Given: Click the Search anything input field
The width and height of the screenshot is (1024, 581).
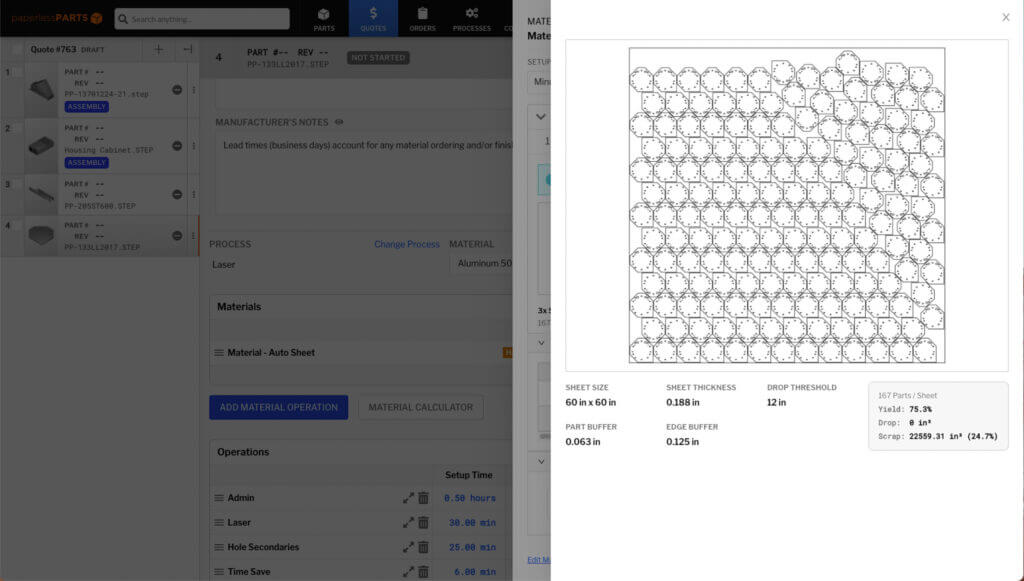Looking at the screenshot, I should pos(203,19).
